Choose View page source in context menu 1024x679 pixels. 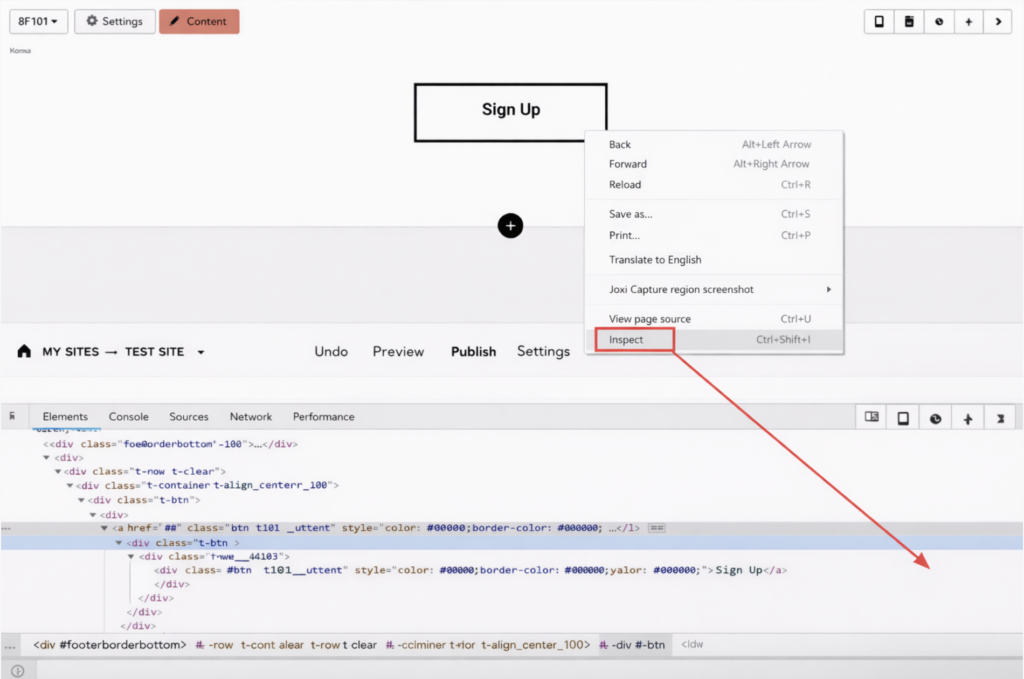click(650, 319)
